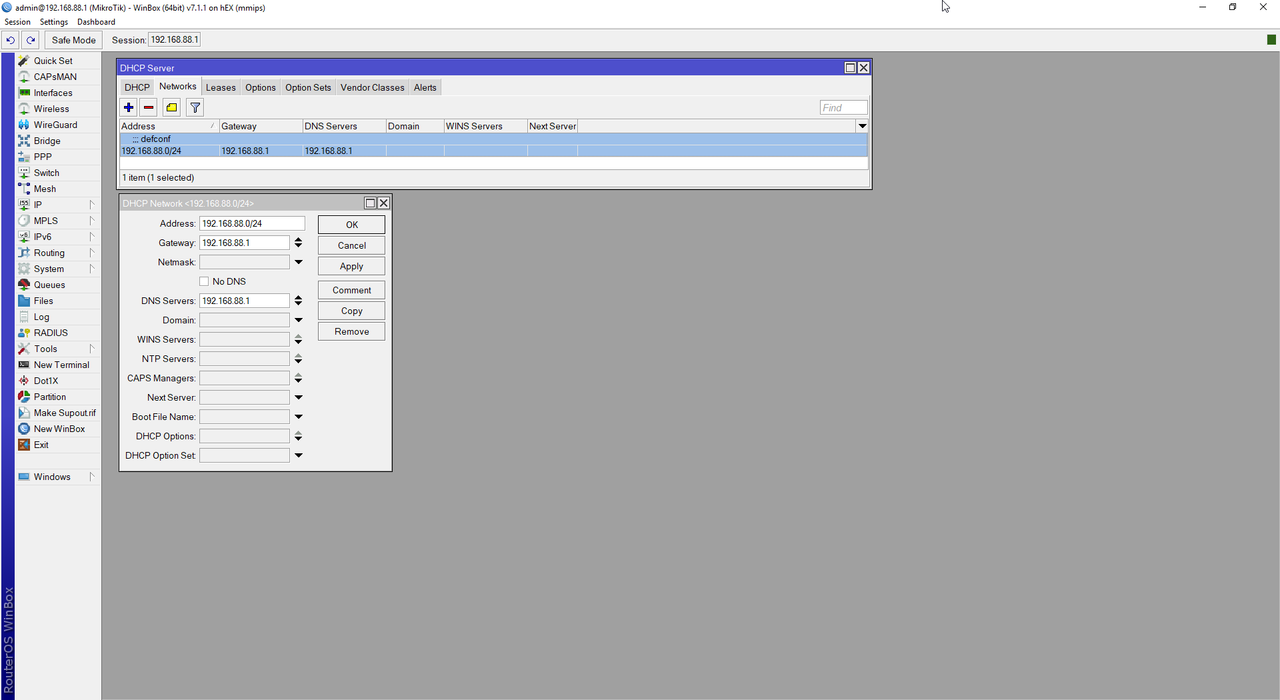Open Log in the sidebar

tap(41, 317)
